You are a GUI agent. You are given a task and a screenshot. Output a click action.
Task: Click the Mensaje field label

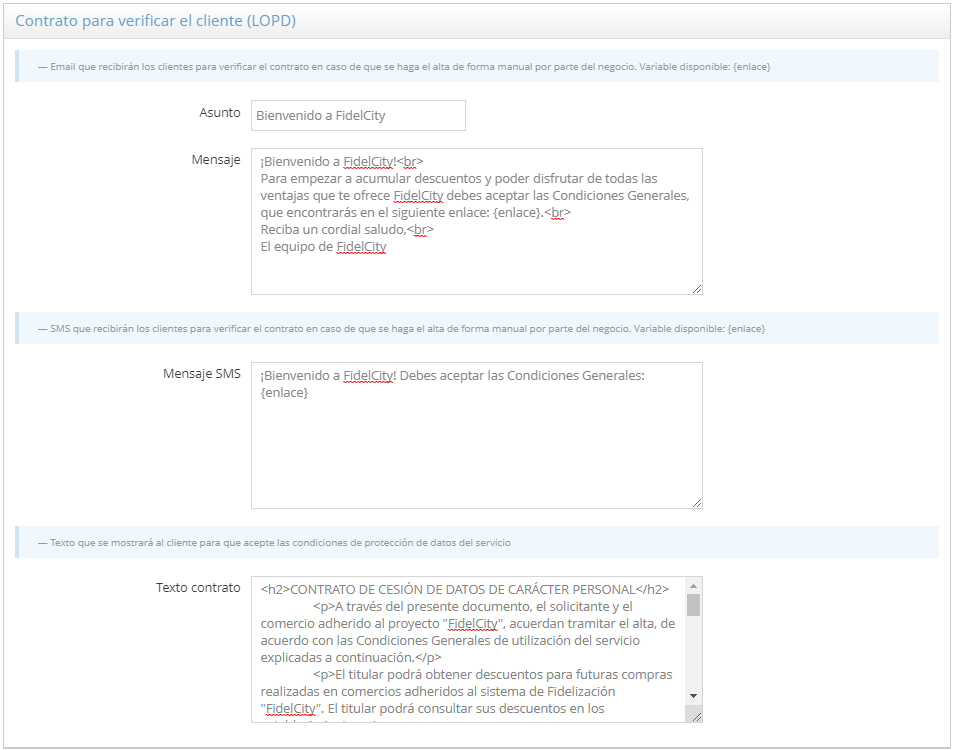[216, 160]
